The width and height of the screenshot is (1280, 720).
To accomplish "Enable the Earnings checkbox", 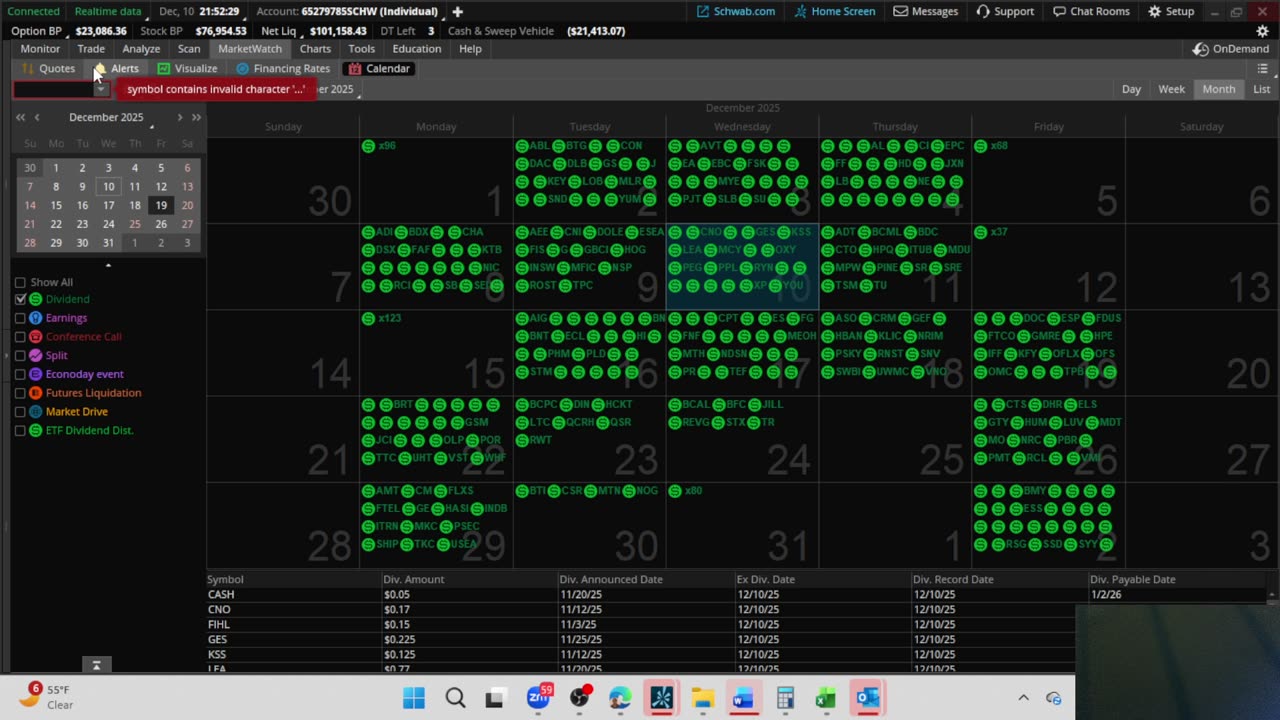I will click(x=20, y=318).
